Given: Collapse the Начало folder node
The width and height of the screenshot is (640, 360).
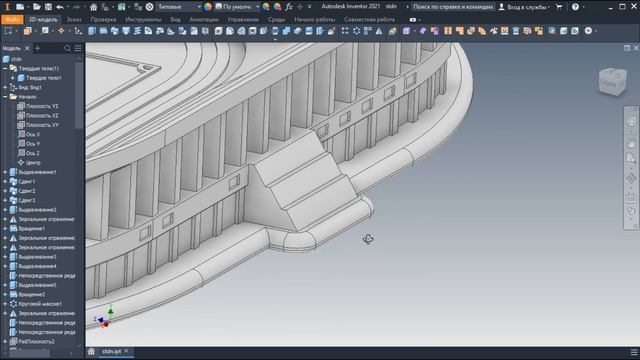Looking at the screenshot, I should [x=5, y=97].
